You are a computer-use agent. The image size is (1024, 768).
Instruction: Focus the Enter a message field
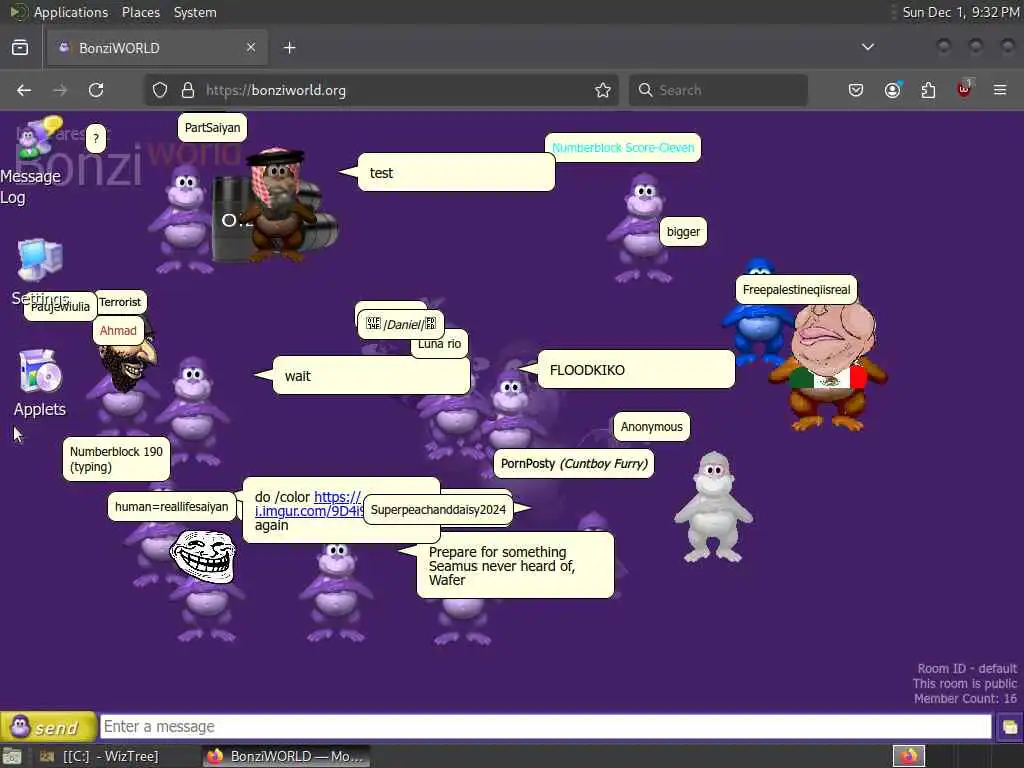[x=545, y=726]
